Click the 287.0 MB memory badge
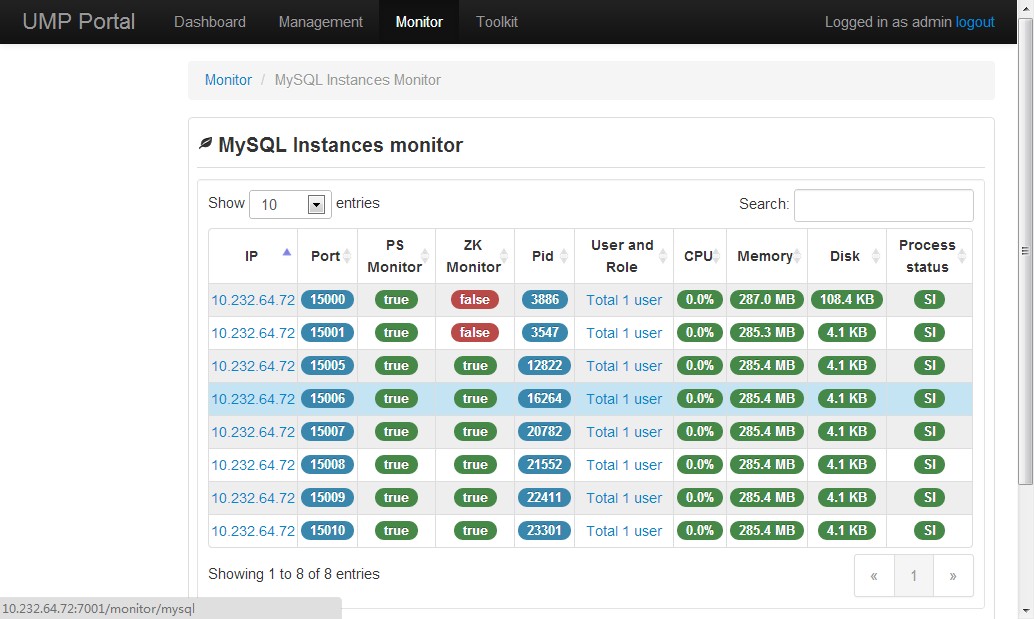 pos(767,299)
